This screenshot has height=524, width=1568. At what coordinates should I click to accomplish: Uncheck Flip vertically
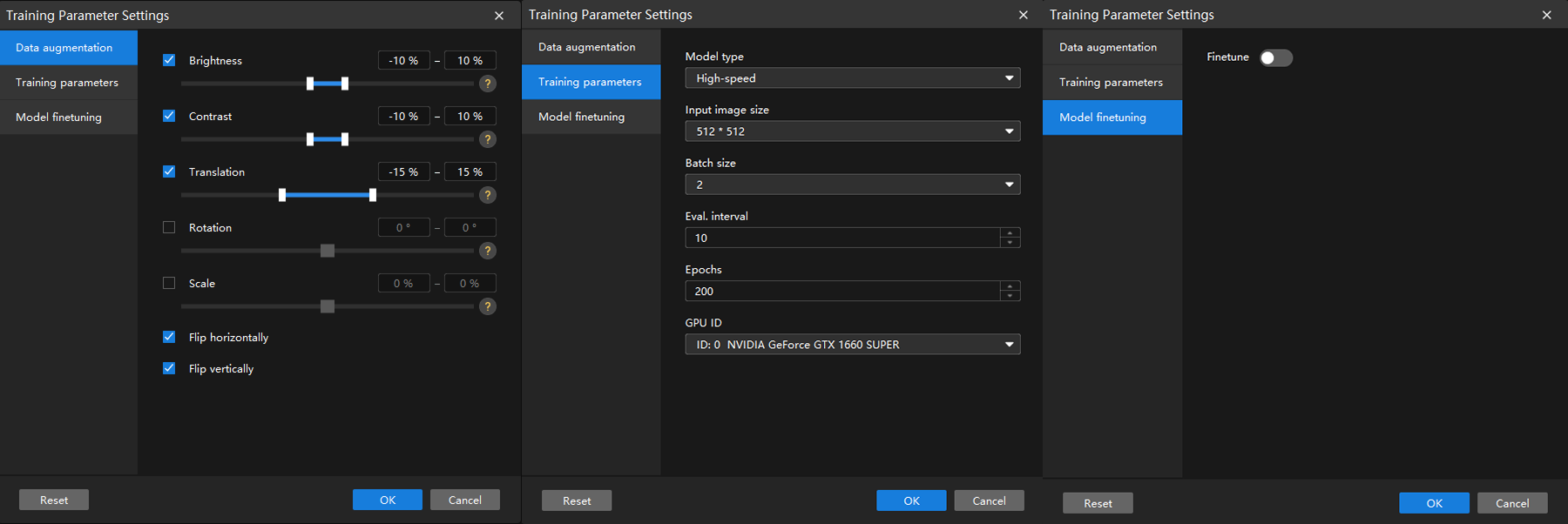pyautogui.click(x=169, y=368)
